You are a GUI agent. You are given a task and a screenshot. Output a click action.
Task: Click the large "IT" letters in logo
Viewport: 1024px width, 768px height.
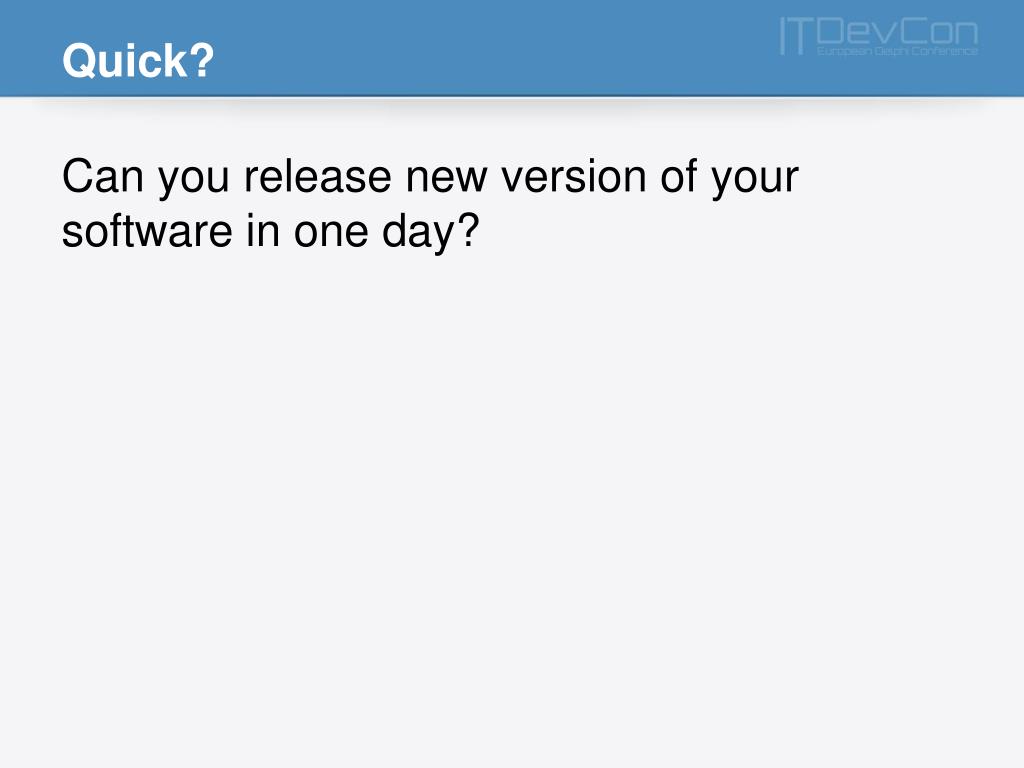tap(796, 37)
